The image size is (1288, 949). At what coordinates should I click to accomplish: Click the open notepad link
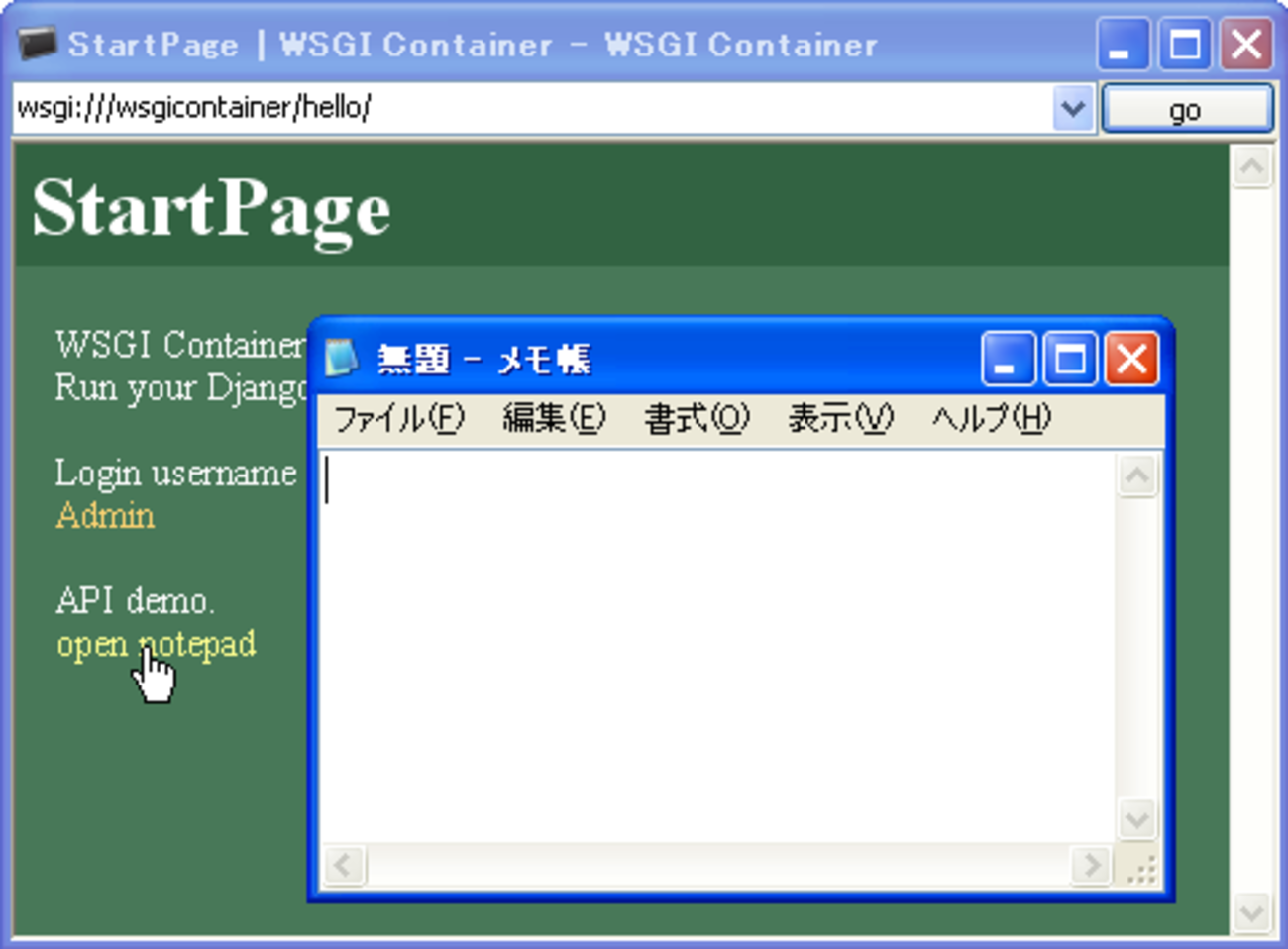pos(156,644)
